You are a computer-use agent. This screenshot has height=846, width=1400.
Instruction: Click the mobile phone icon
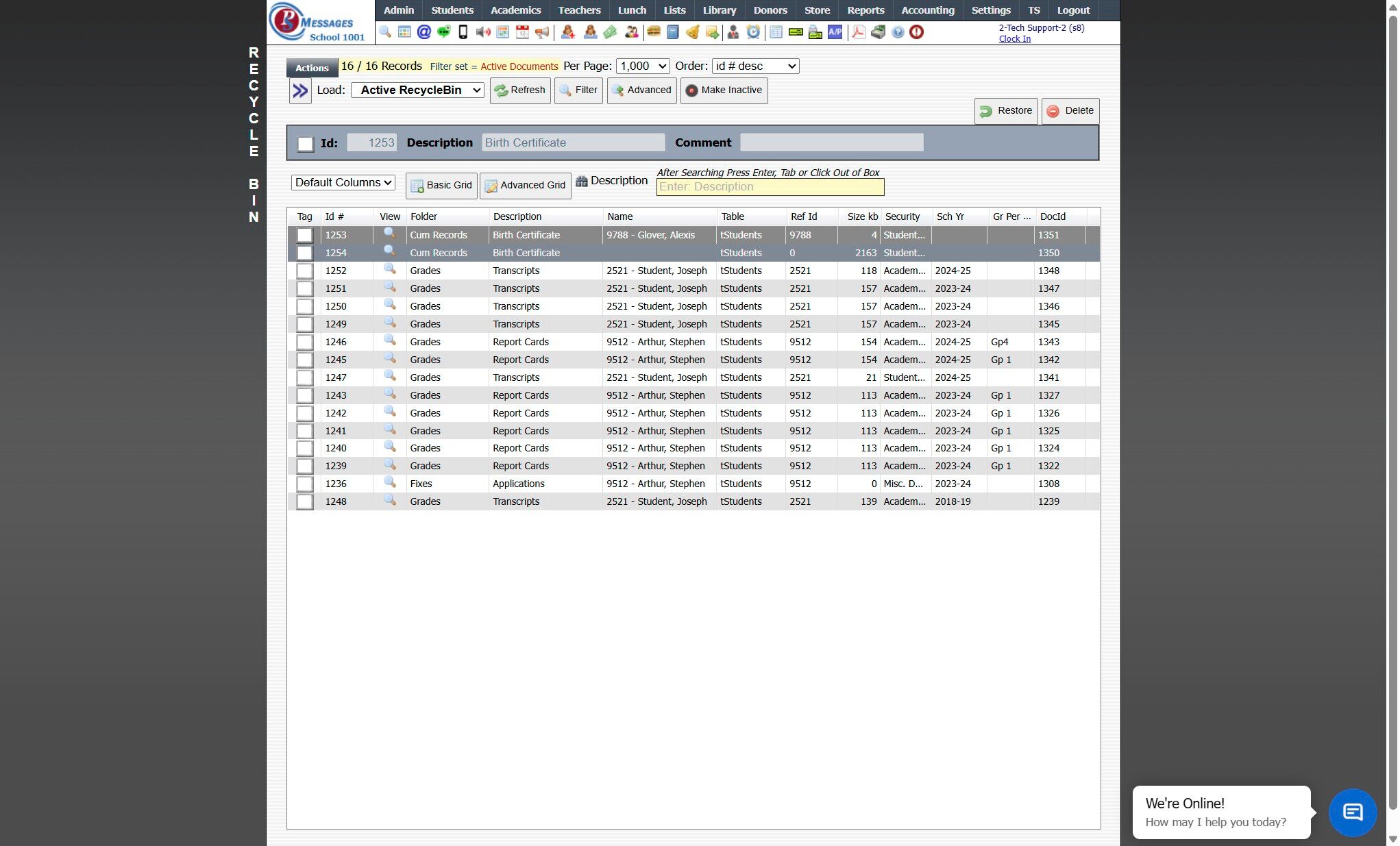[463, 32]
